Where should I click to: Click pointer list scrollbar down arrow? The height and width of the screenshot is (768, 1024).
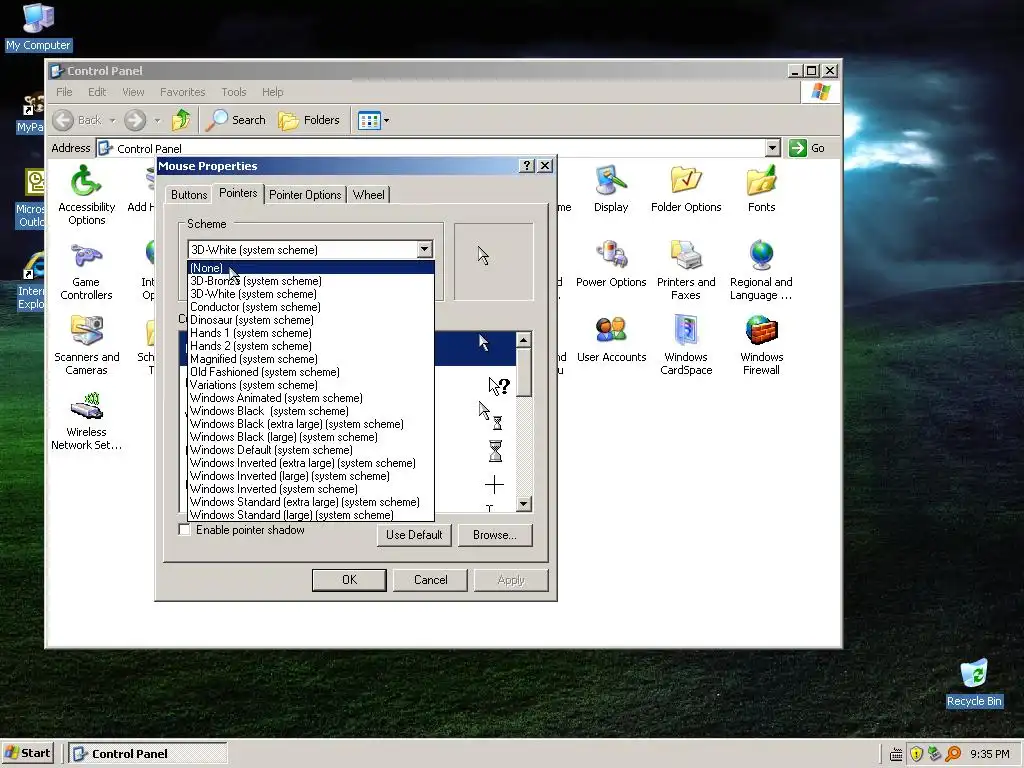[x=524, y=504]
